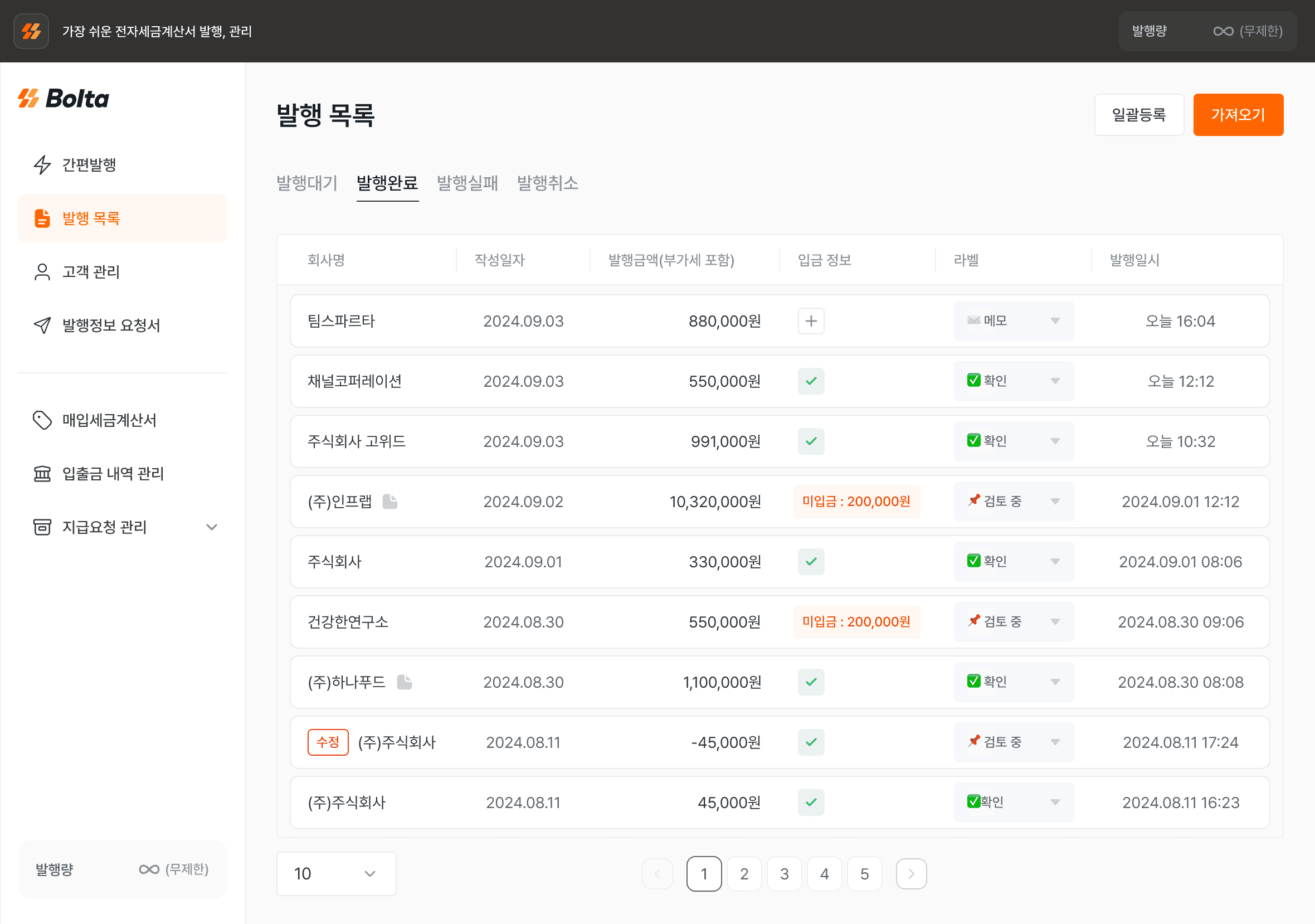
Task: Open the 발행취소 tab
Action: tap(548, 183)
